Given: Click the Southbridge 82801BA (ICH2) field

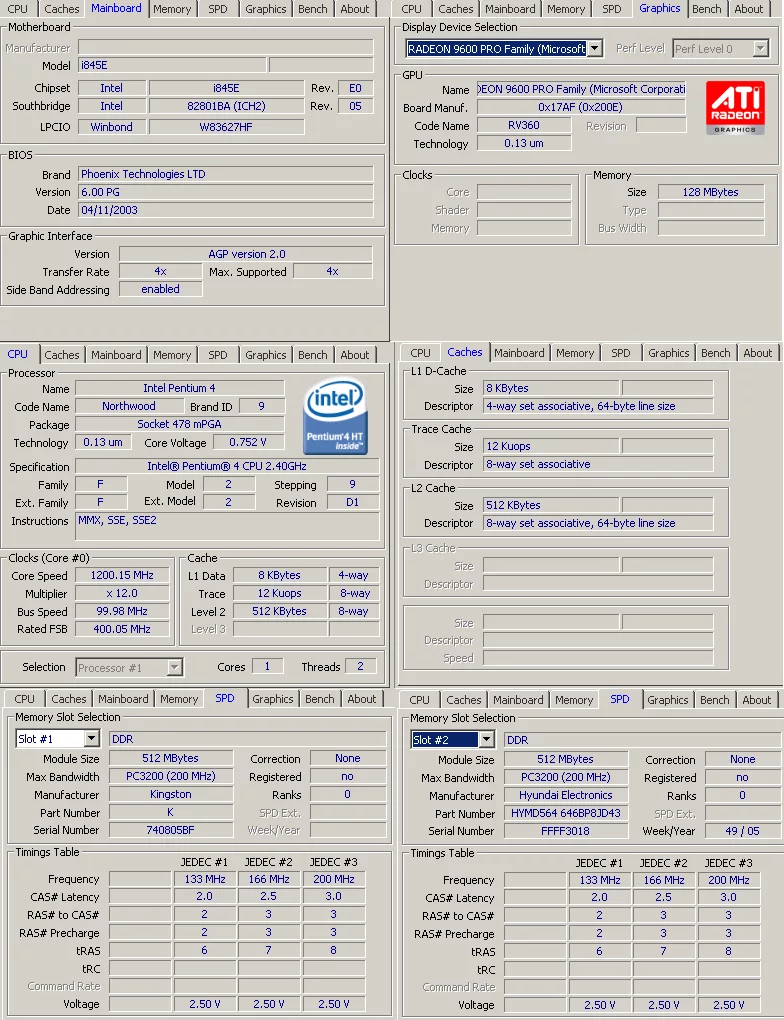Looking at the screenshot, I should [226, 106].
